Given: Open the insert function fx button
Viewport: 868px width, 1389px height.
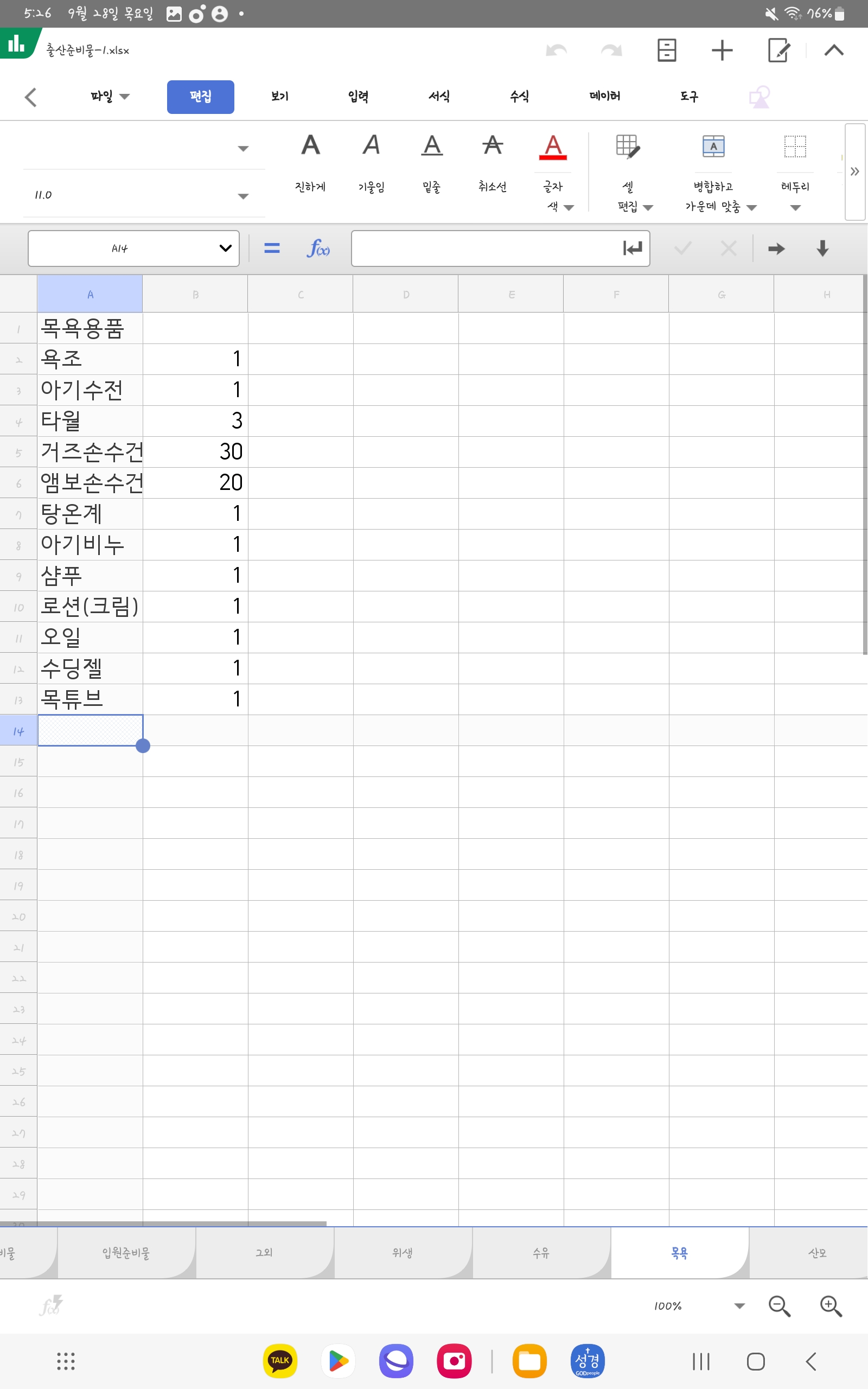Looking at the screenshot, I should [317, 249].
